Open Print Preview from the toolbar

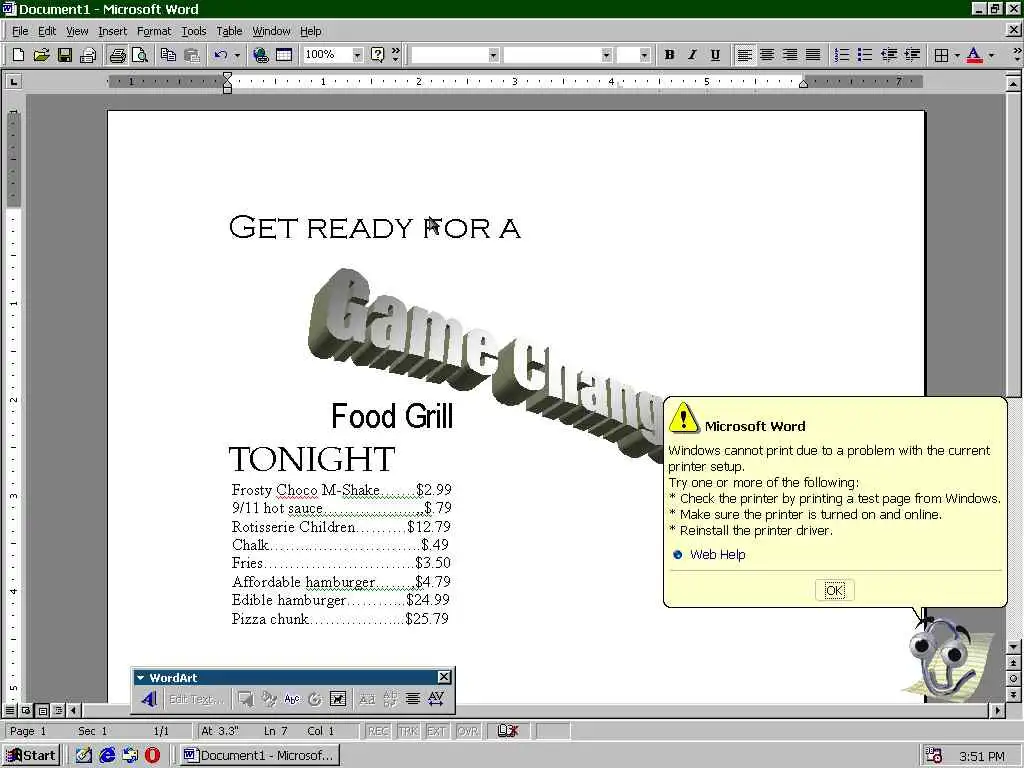click(x=140, y=55)
